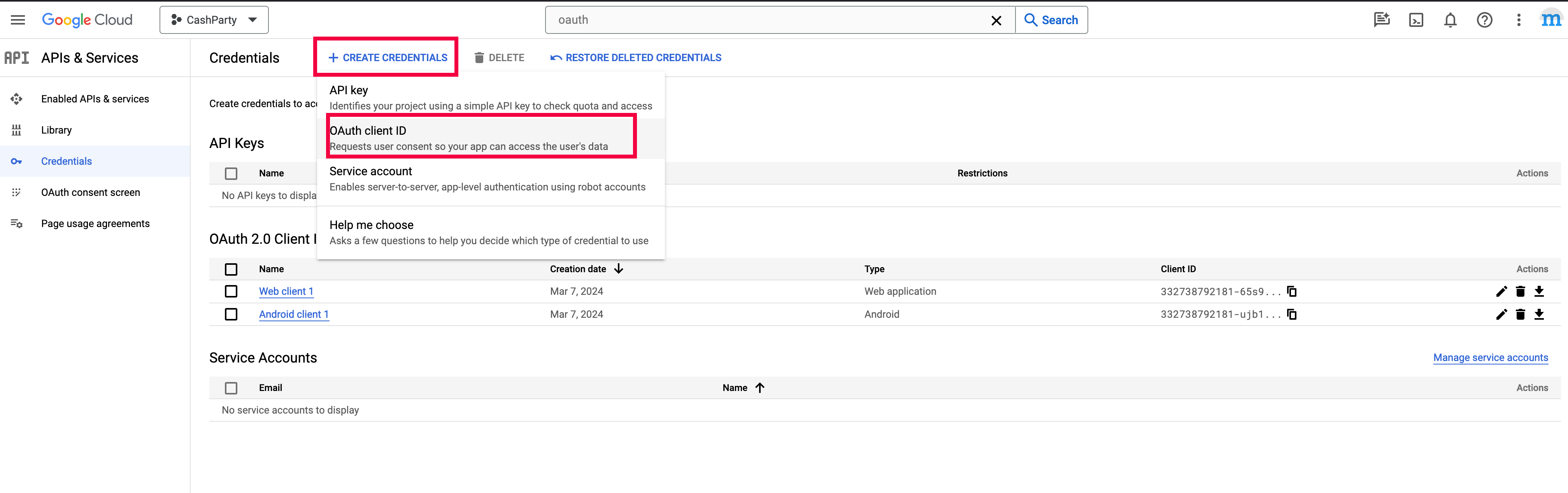Toggle the OAuth clients select-all checkbox
Screen dimensions: 1568x493
point(231,269)
